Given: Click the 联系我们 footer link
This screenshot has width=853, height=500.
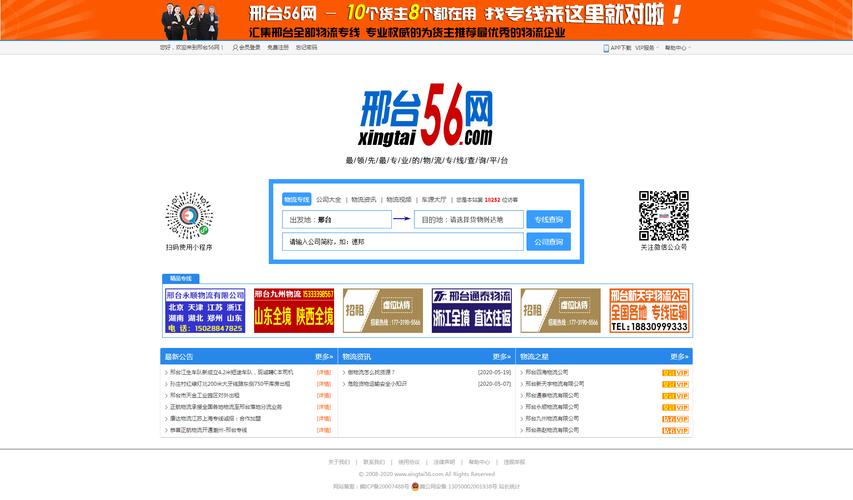Looking at the screenshot, I should (x=374, y=462).
